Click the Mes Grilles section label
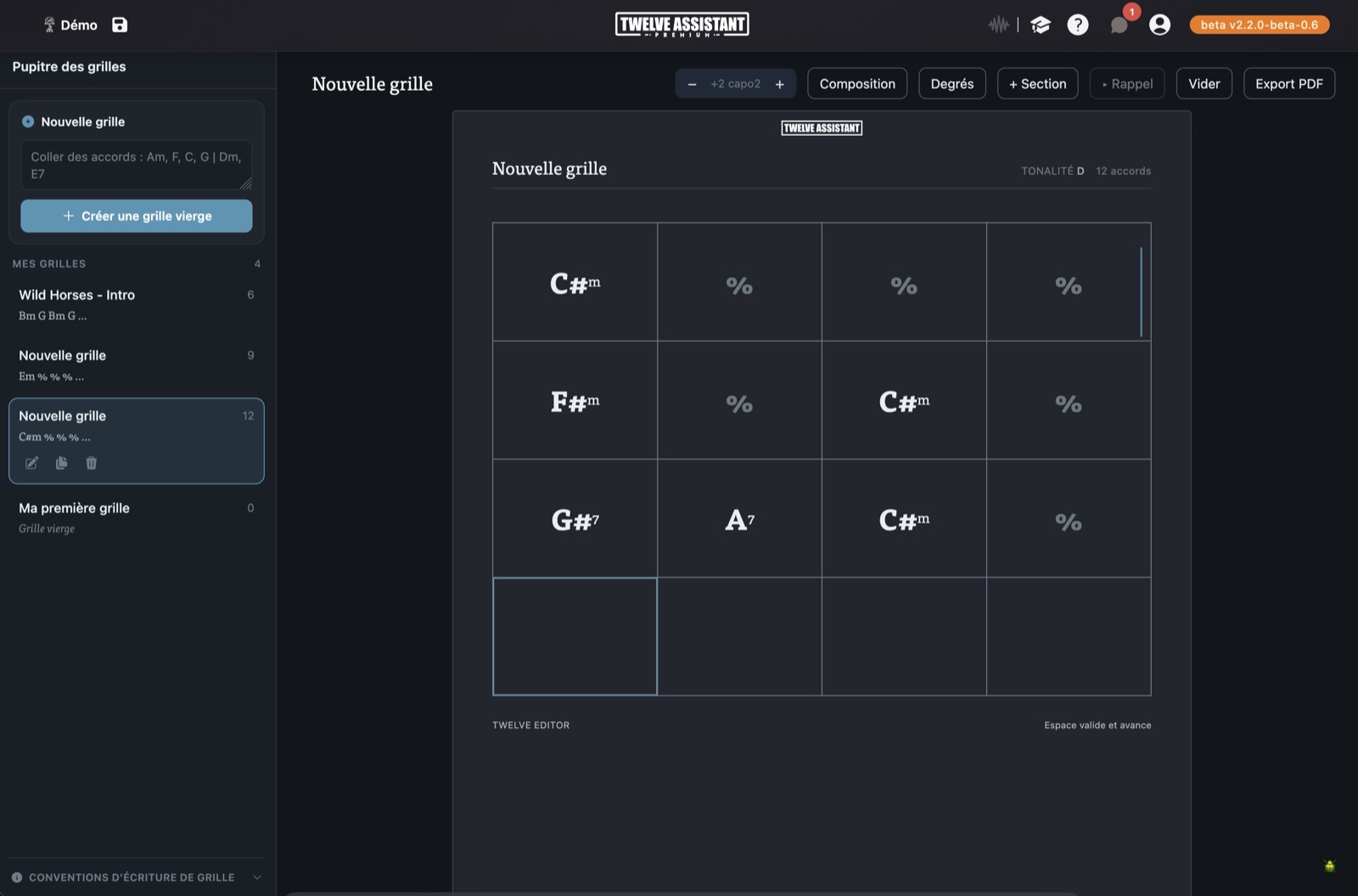1358x896 pixels. [x=49, y=264]
